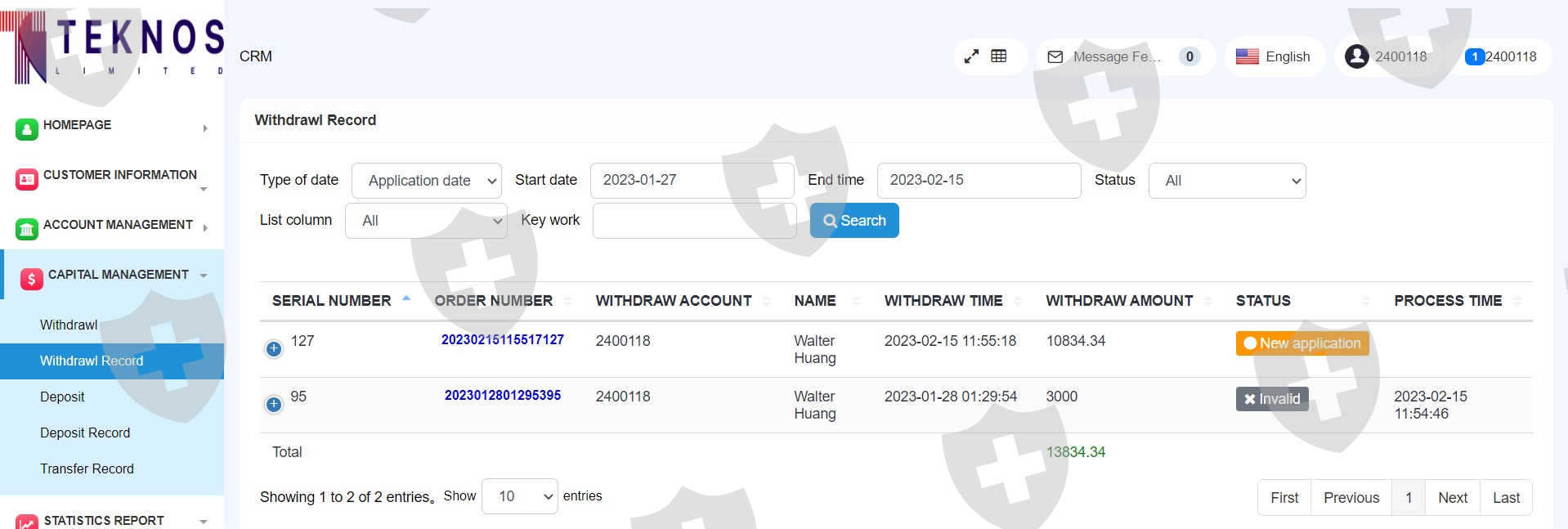Click the green Homepage sidebar icon

[27, 128]
